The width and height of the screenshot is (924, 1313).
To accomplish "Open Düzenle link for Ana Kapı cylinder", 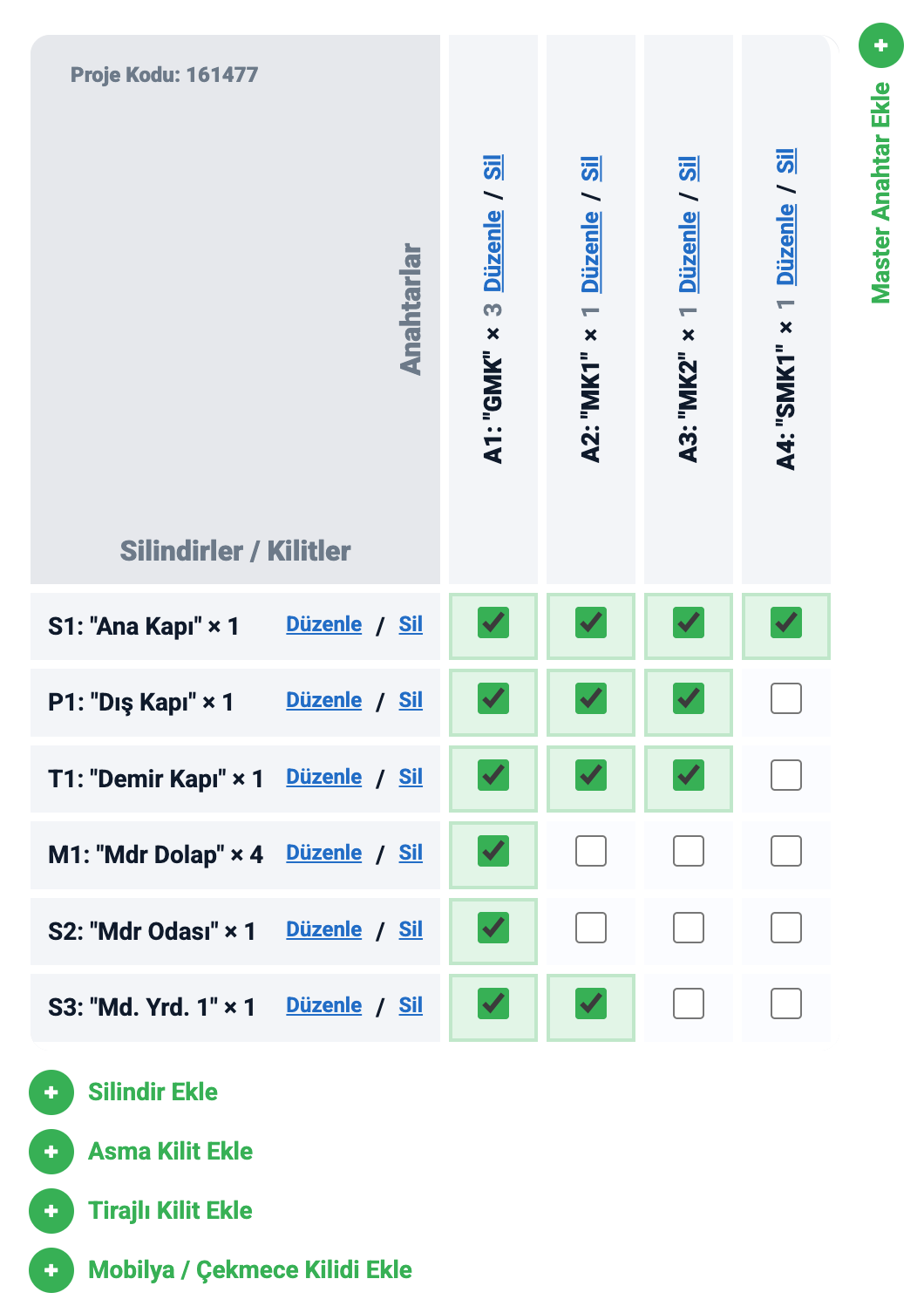I will (x=323, y=624).
